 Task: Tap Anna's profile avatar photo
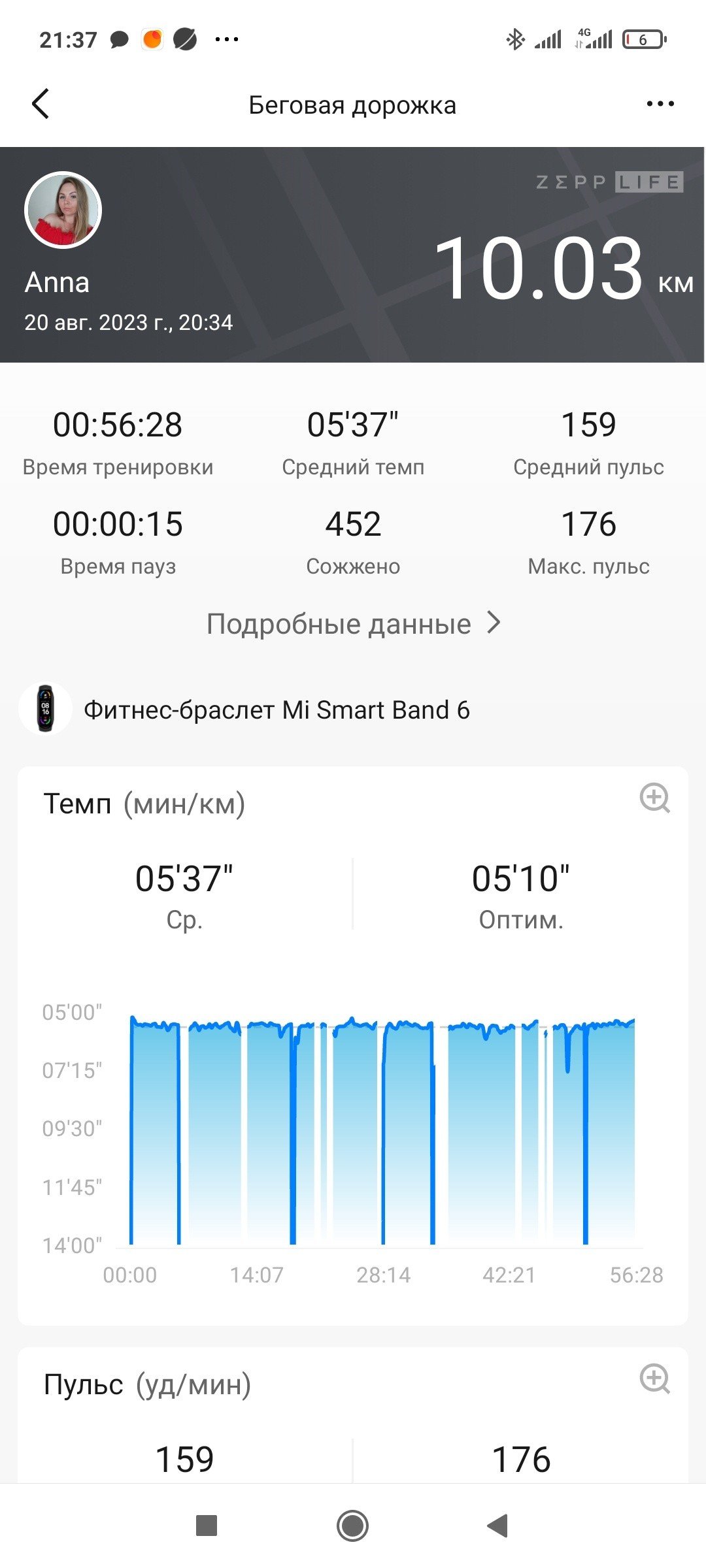63,210
